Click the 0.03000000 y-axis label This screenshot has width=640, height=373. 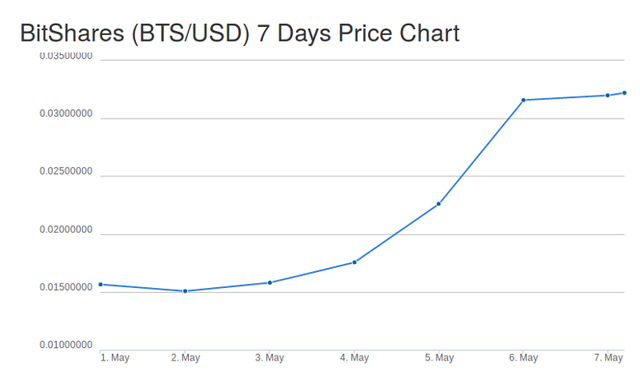66,114
